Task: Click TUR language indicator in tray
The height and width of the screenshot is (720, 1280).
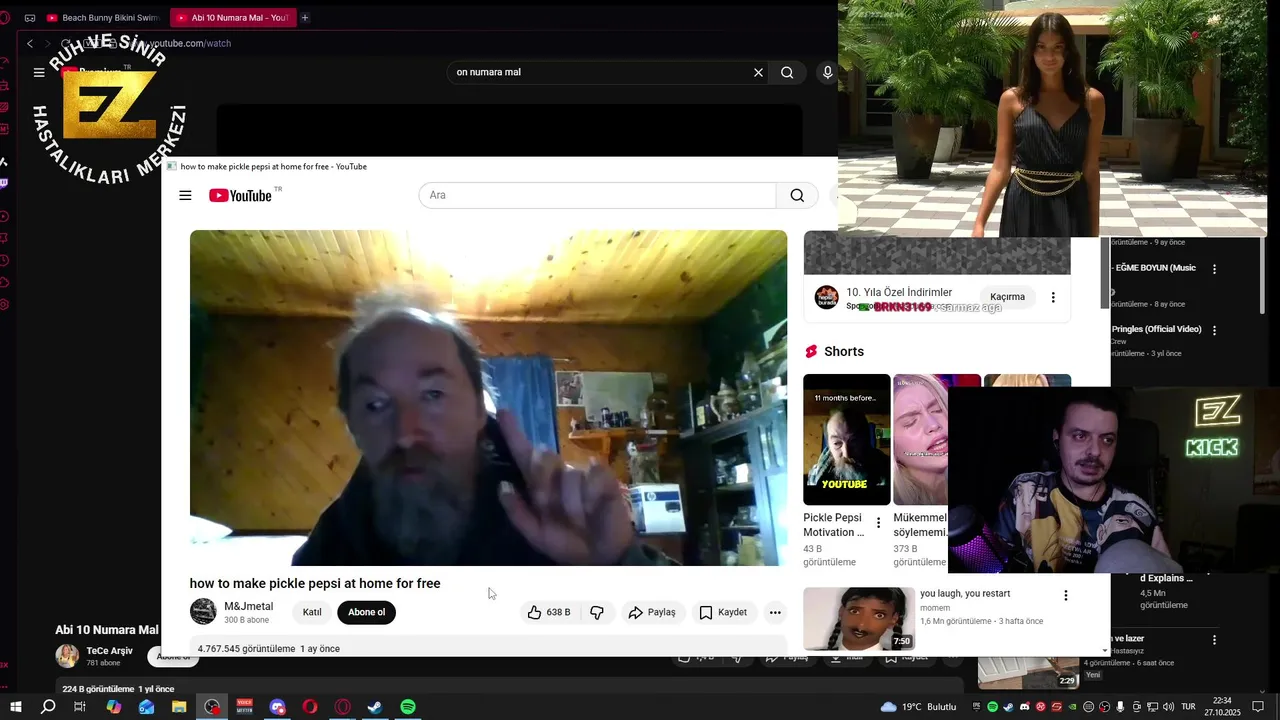Action: pos(1188,706)
